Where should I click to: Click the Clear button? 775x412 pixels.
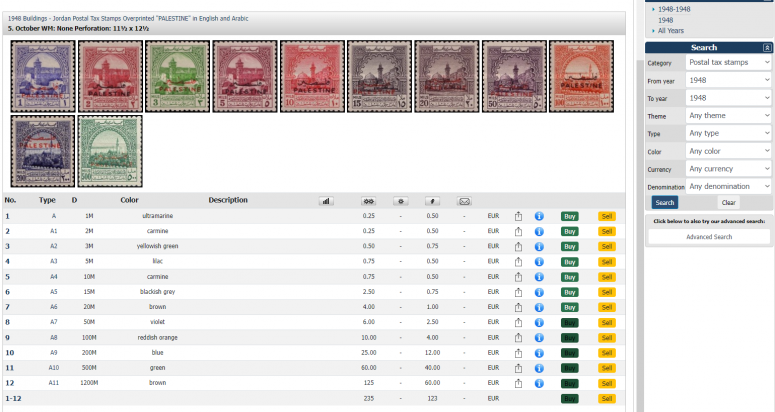(x=729, y=203)
